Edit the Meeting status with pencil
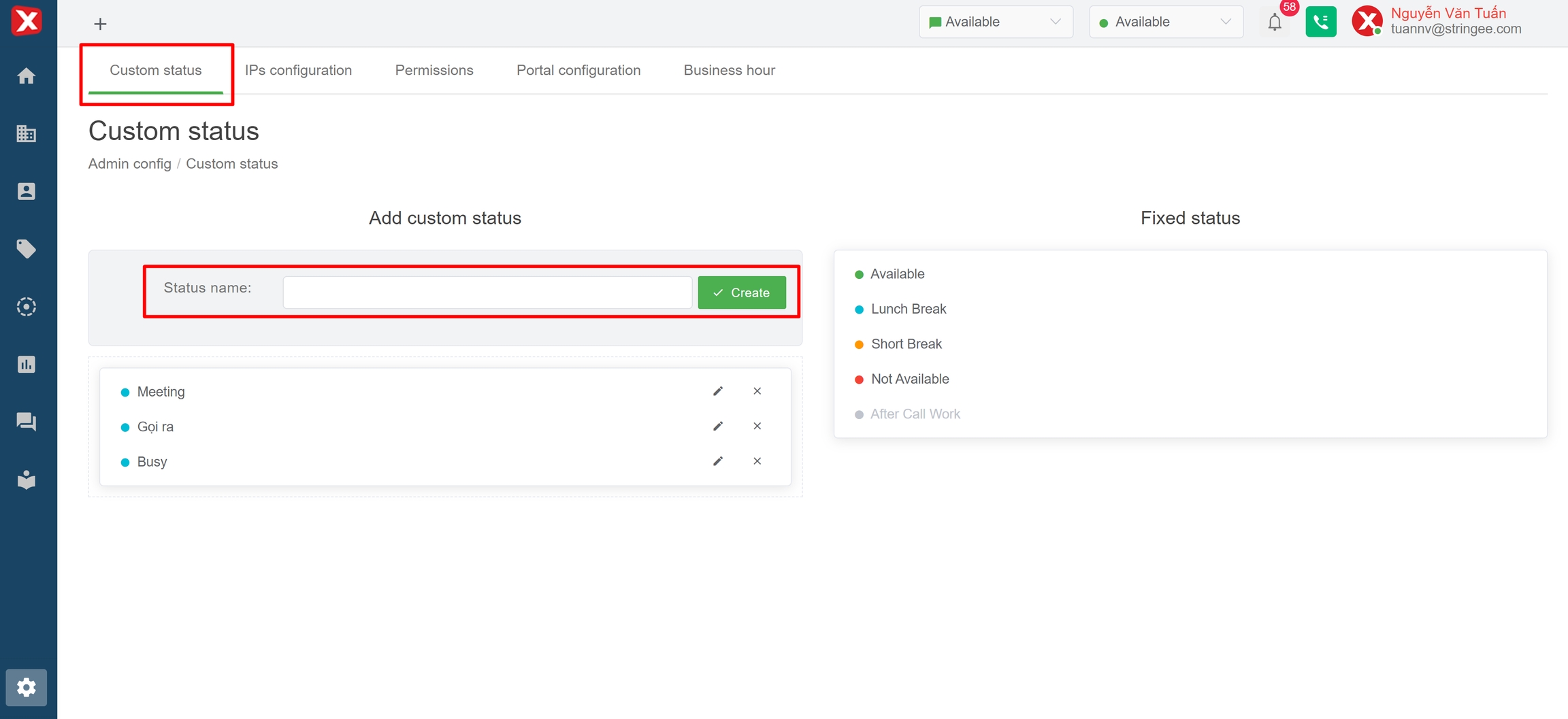 tap(718, 391)
